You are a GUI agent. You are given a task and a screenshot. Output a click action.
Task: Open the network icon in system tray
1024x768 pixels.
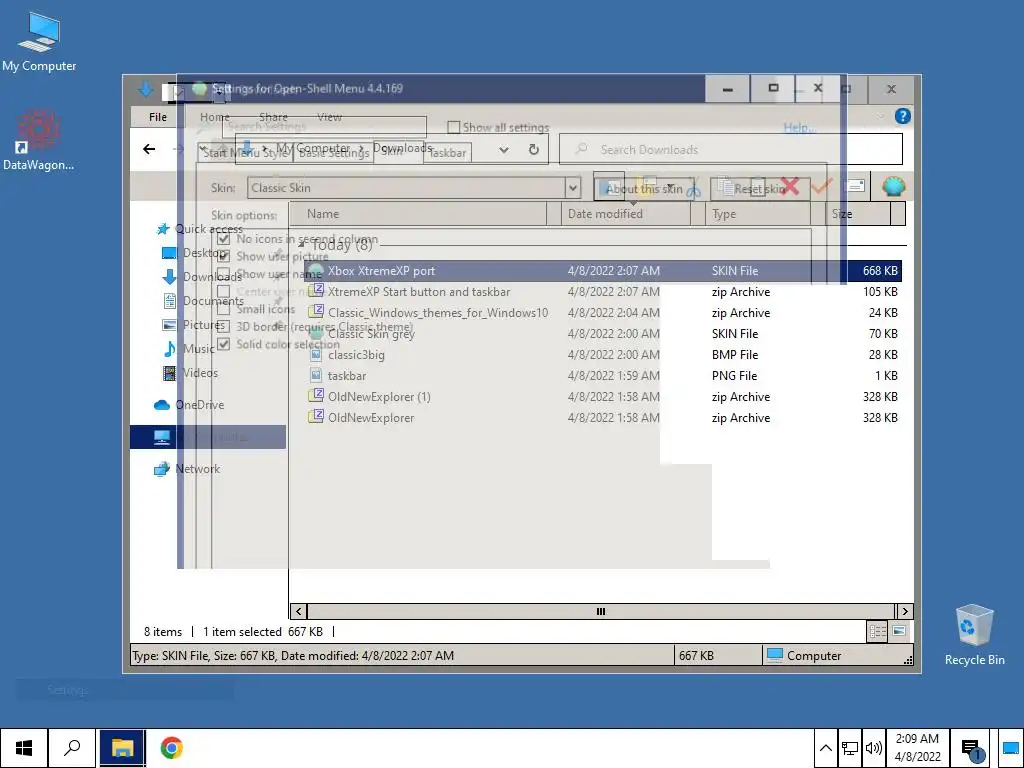(850, 748)
